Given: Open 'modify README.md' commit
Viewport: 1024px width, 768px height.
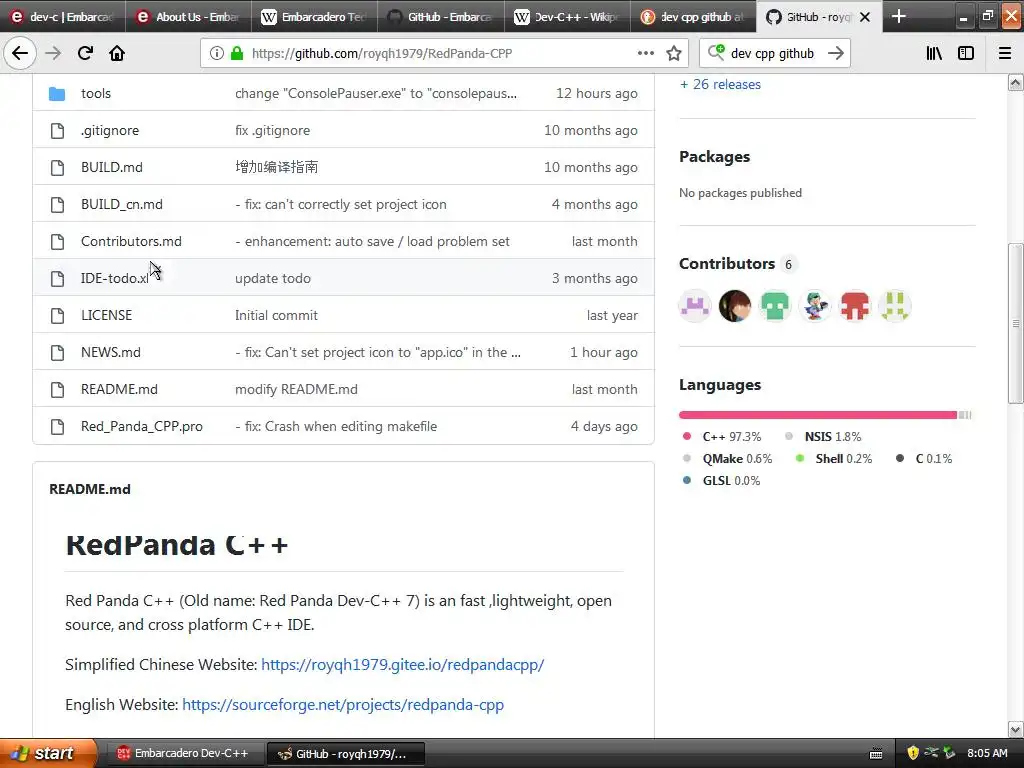Looking at the screenshot, I should point(296,389).
